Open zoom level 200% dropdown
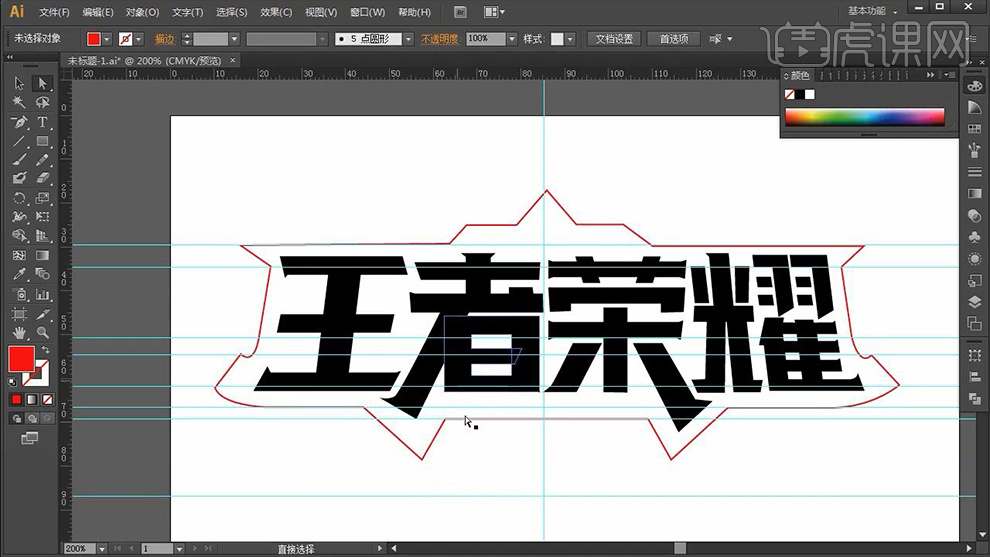This screenshot has width=990, height=557. tap(101, 549)
